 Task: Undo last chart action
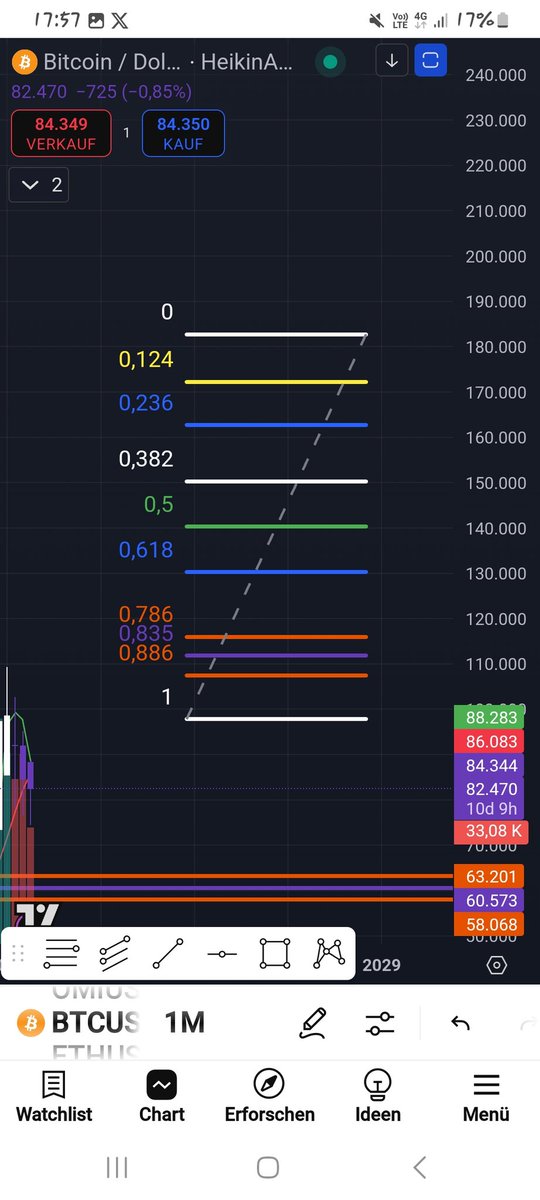(460, 1023)
